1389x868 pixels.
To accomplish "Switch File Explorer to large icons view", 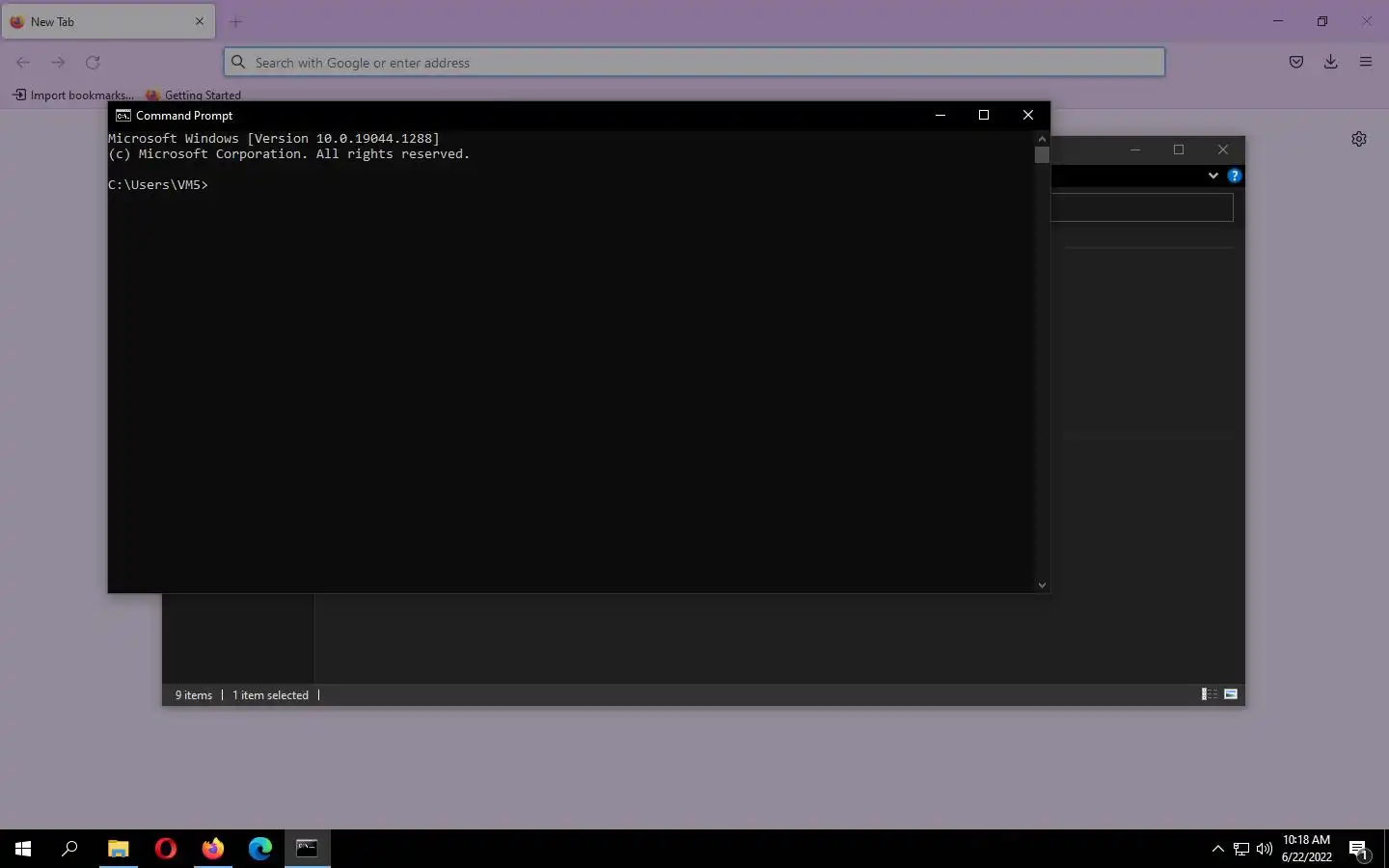I will point(1231,694).
